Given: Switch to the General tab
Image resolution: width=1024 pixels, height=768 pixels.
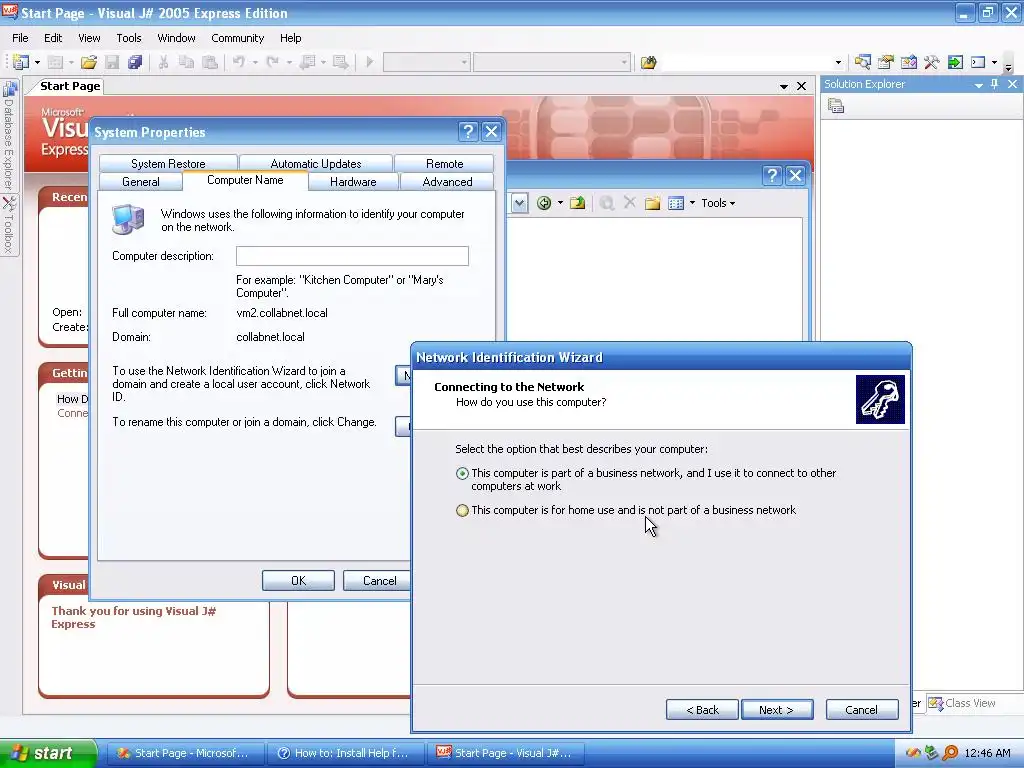Looking at the screenshot, I should [140, 182].
